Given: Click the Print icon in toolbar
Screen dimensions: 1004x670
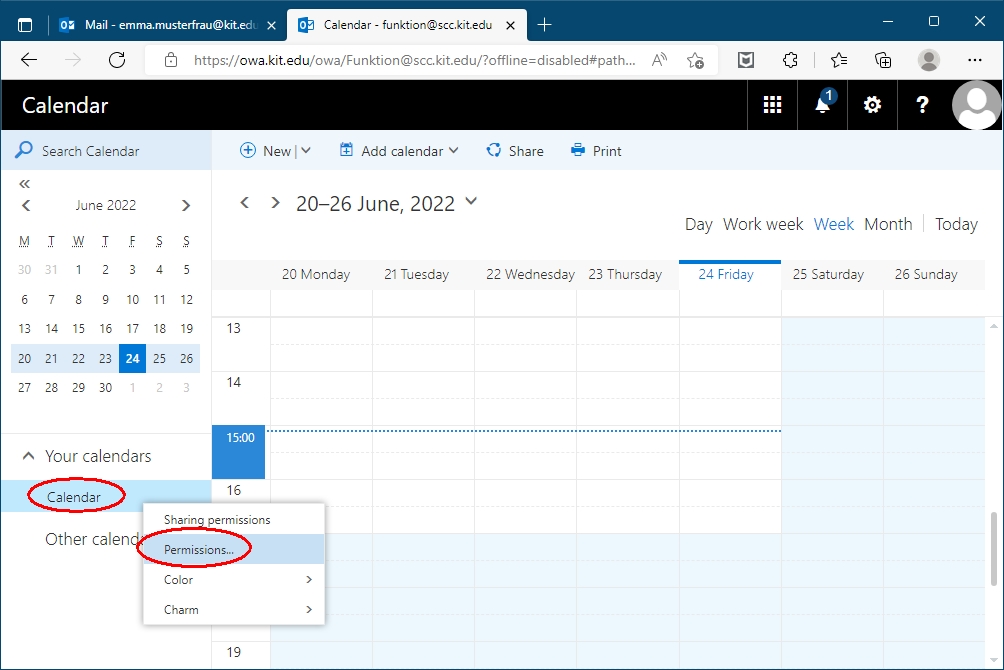Looking at the screenshot, I should [x=578, y=151].
